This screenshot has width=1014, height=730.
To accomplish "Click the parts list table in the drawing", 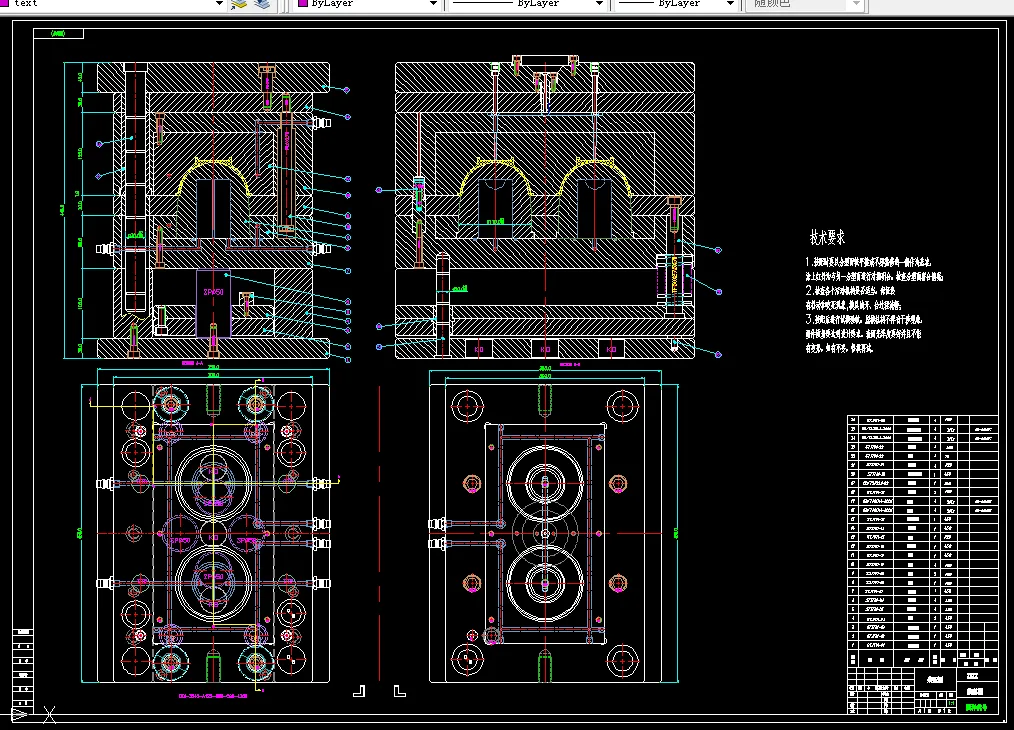I will pyautogui.click(x=921, y=540).
